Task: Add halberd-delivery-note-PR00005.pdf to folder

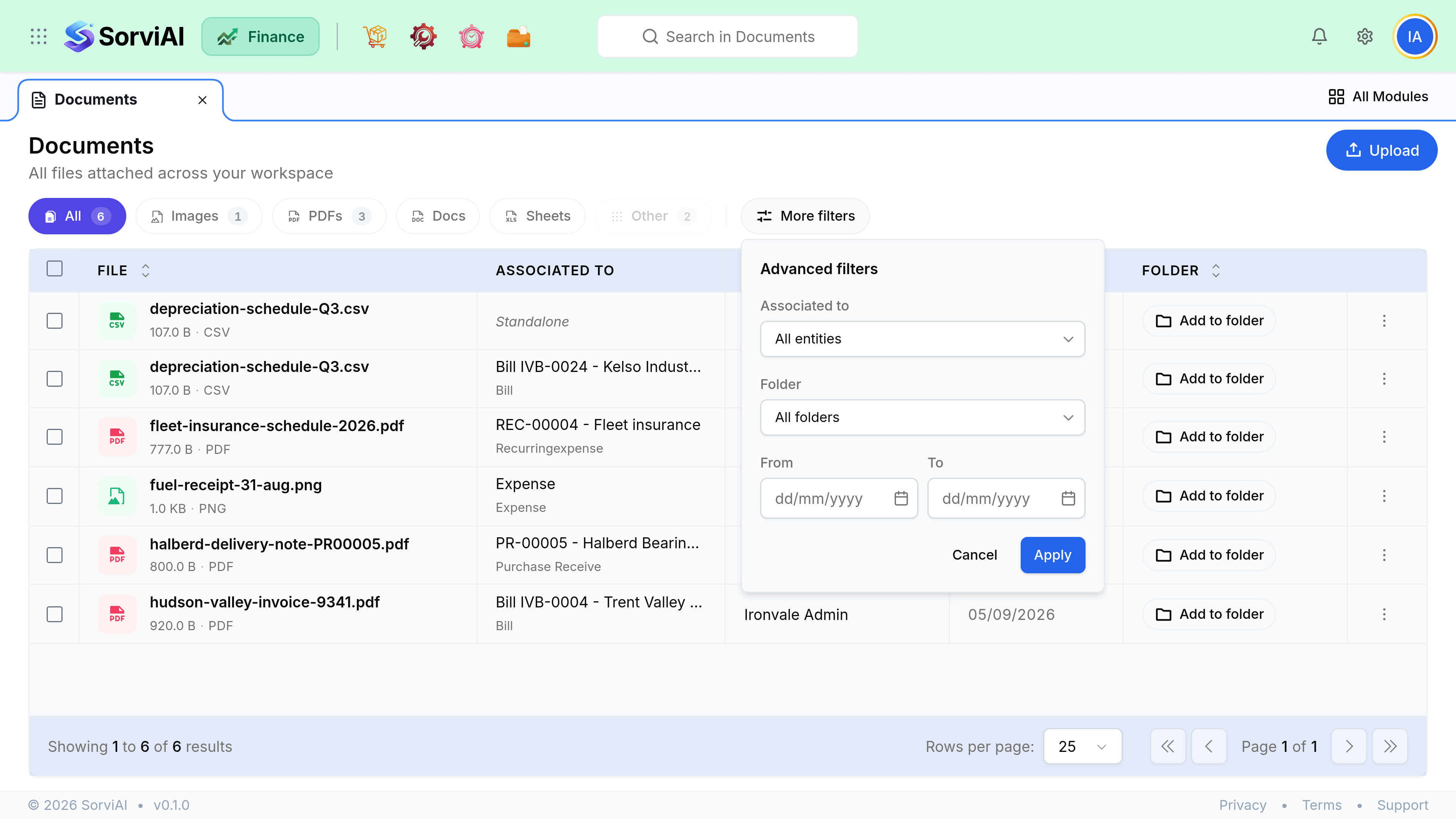Action: [1209, 555]
